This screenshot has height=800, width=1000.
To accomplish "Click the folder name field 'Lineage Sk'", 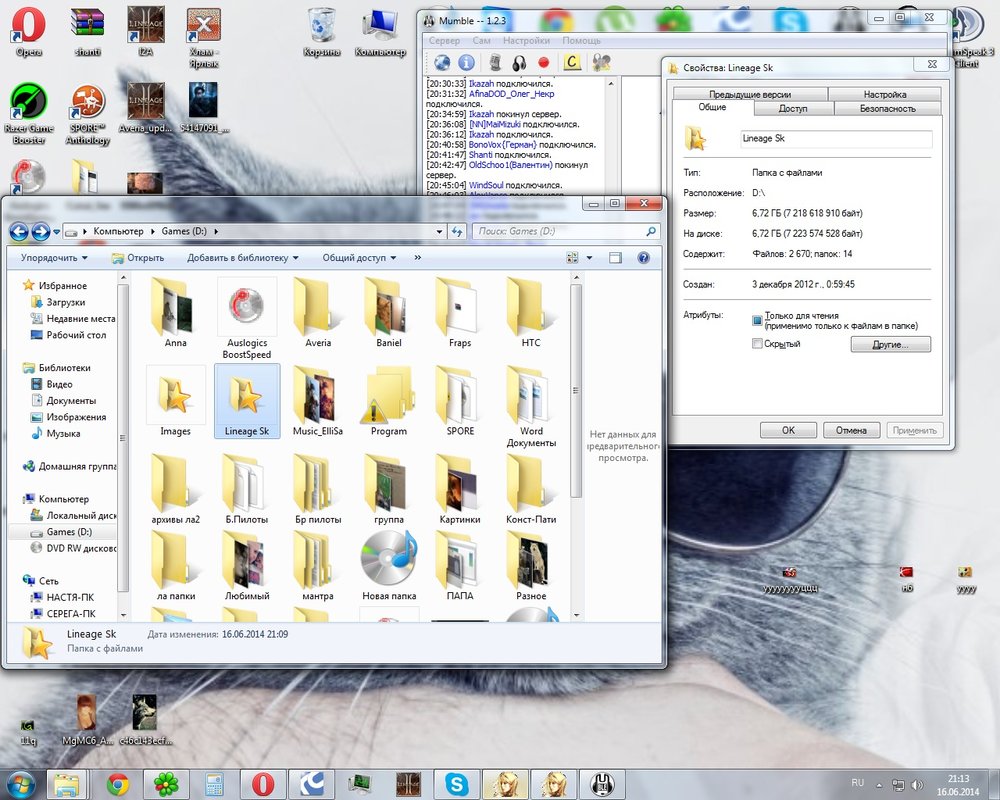I will (835, 139).
